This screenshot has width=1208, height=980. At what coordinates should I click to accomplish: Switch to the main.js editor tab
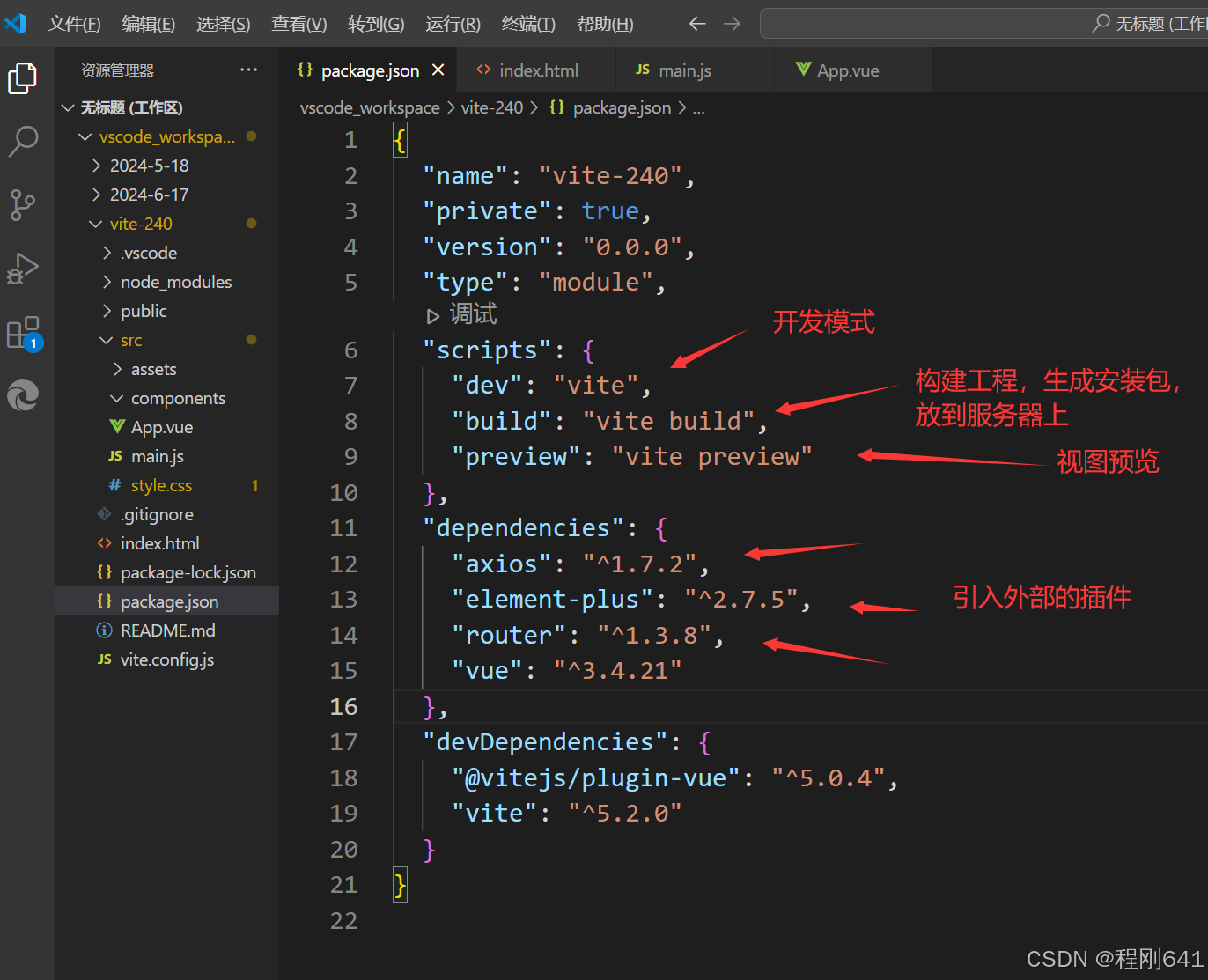(x=695, y=70)
